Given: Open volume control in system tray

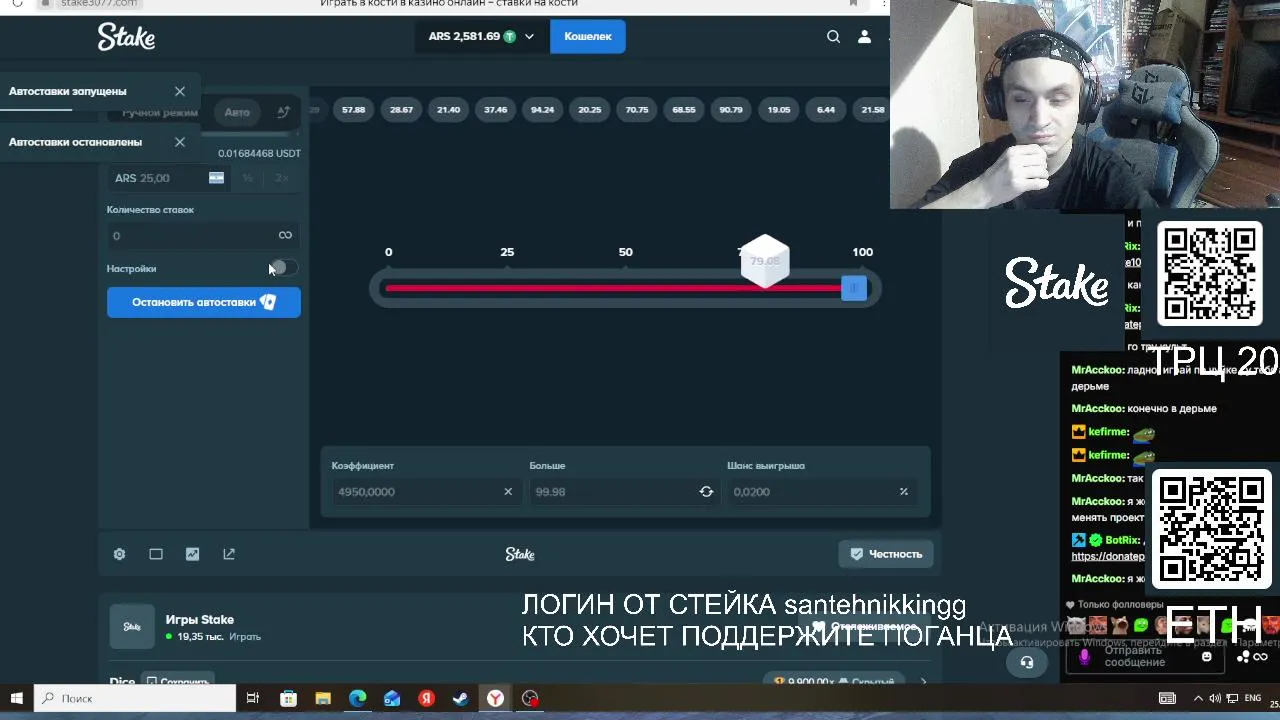Looking at the screenshot, I should (1215, 698).
